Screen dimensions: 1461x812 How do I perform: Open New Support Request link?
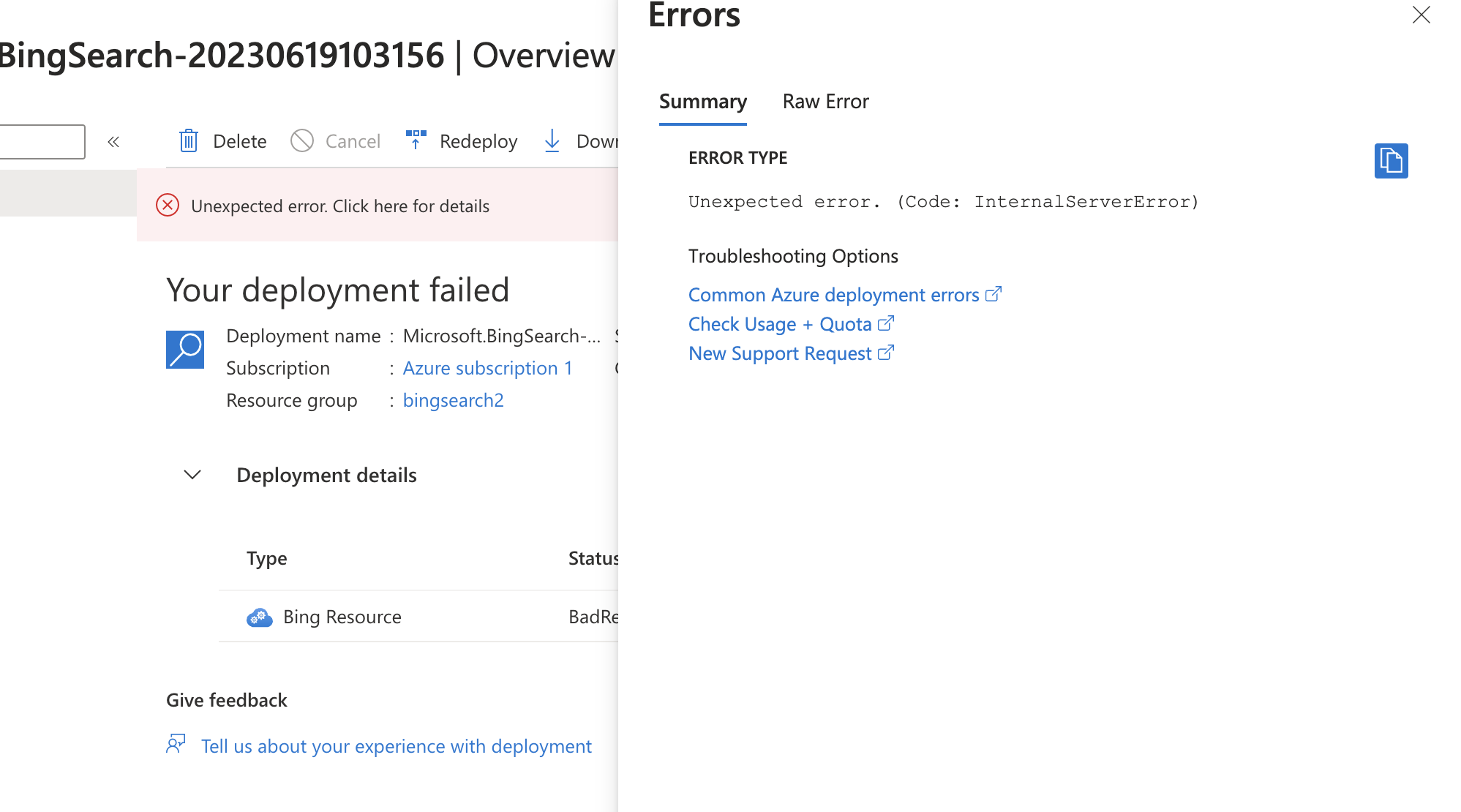point(780,353)
